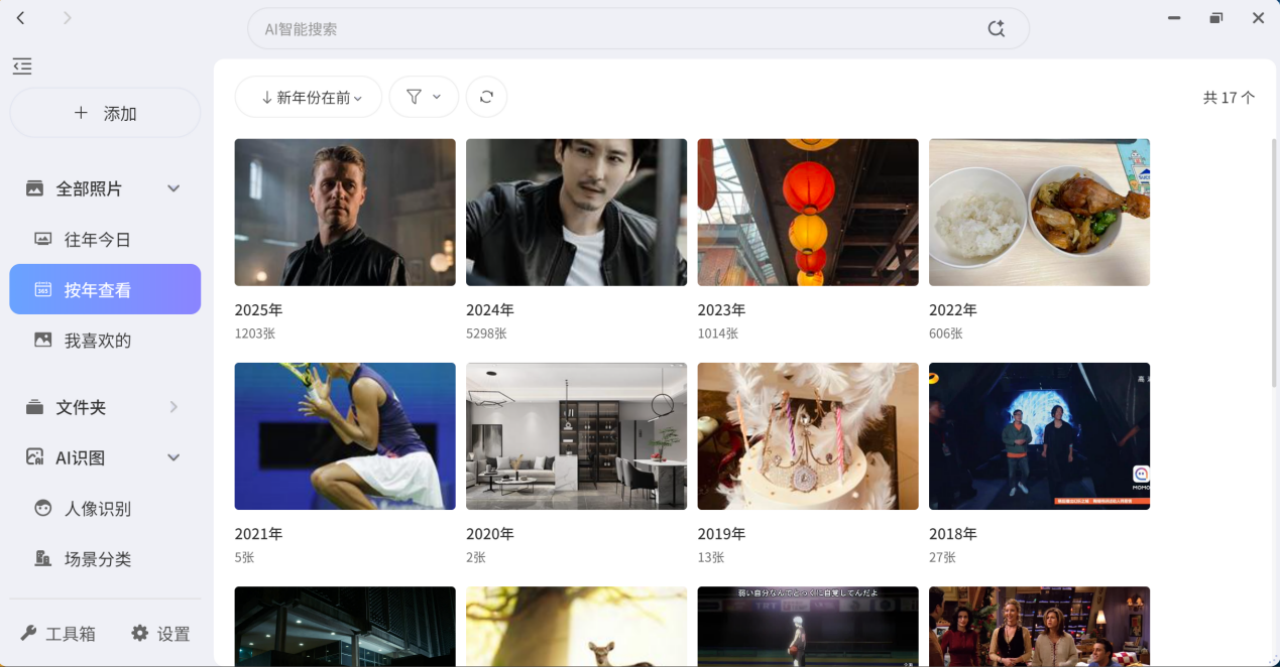Click the refresh icon button
Image resolution: width=1280 pixels, height=667 pixels.
[486, 97]
